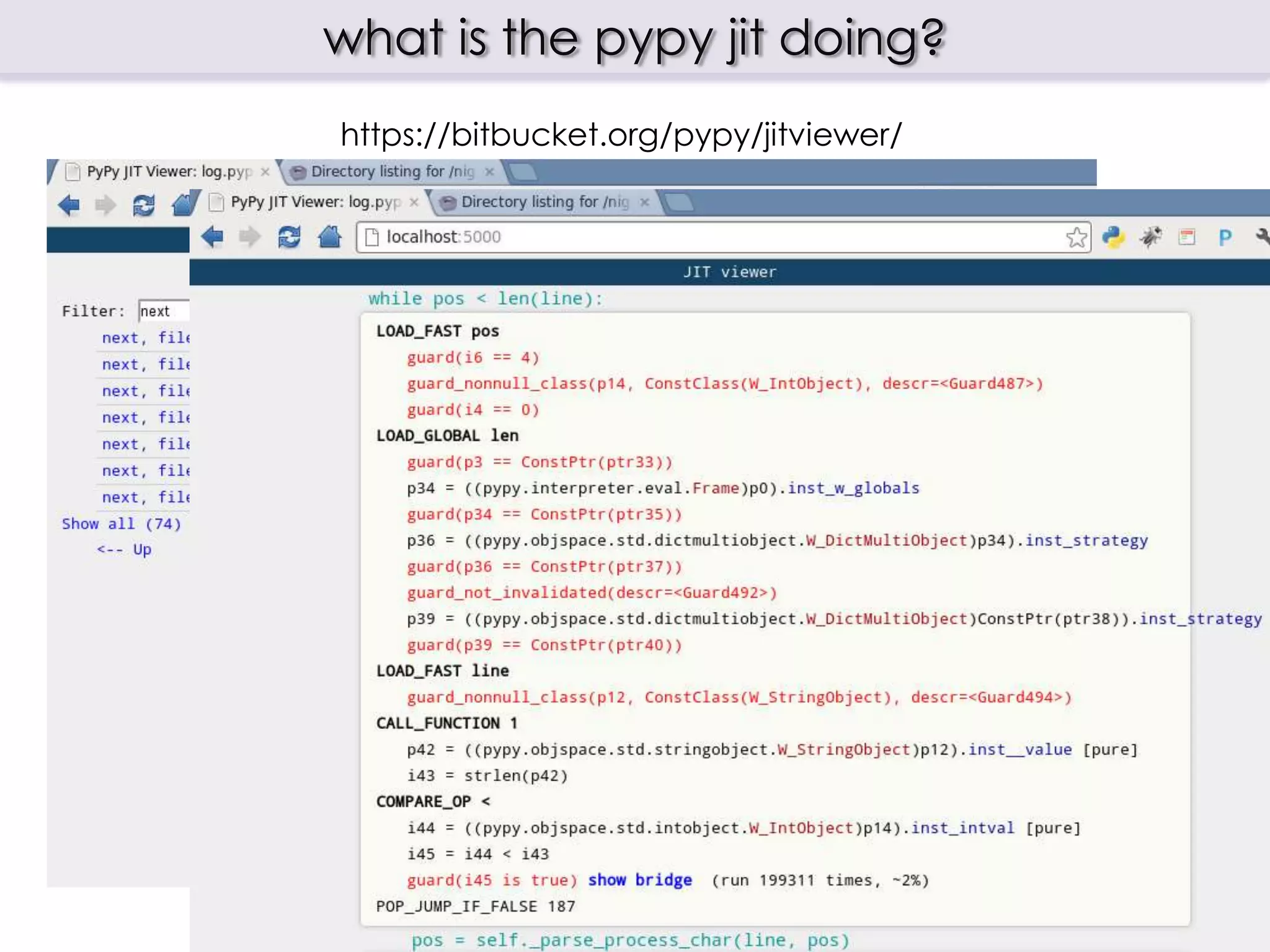
Task: Click 'POP_JUMP_IF_FALSE 187' bytecode line
Action: [476, 907]
